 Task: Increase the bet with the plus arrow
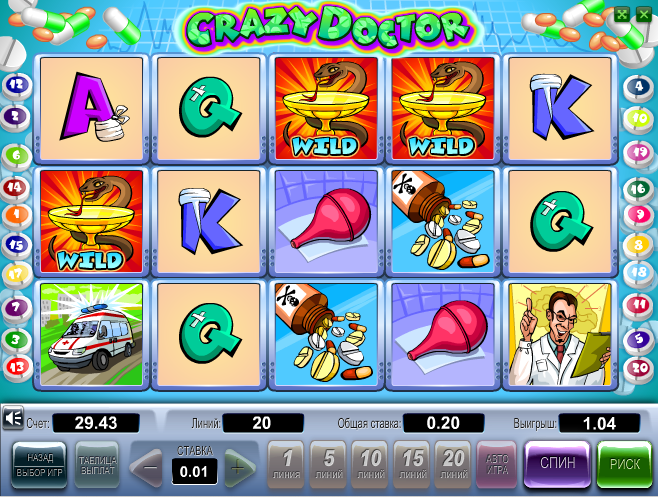[x=240, y=467]
